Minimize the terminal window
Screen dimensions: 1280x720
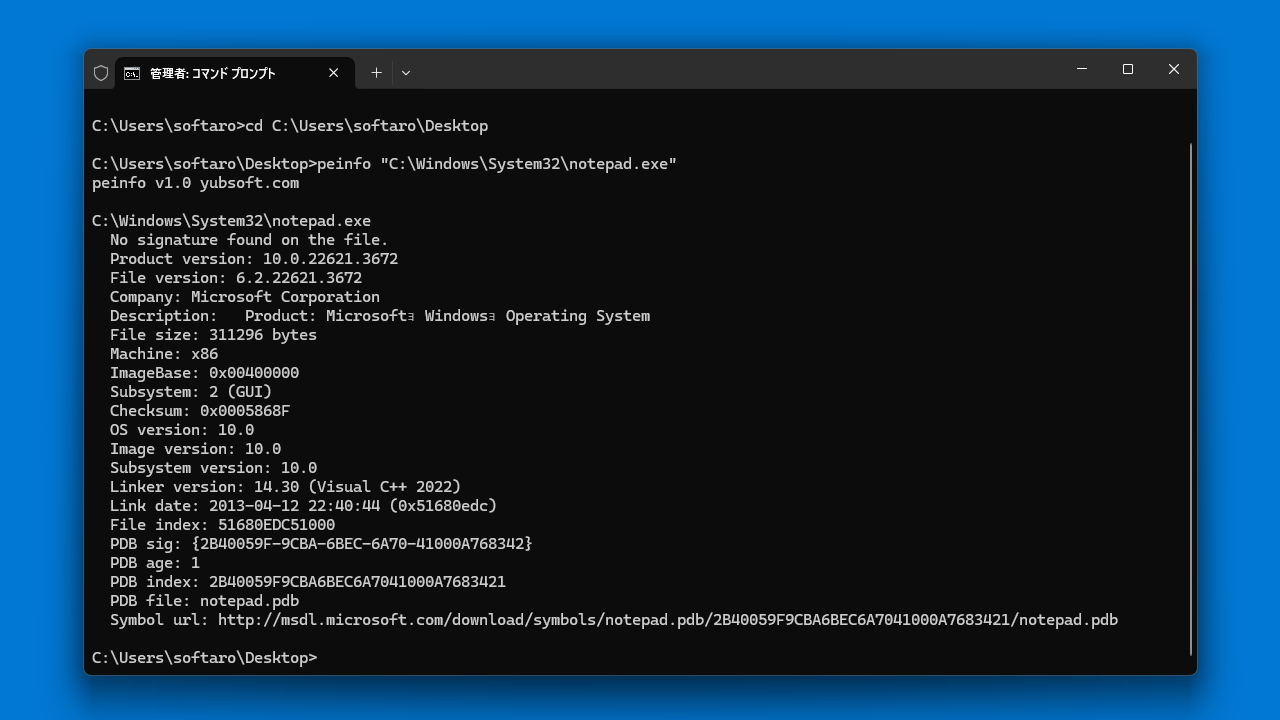(1082, 69)
